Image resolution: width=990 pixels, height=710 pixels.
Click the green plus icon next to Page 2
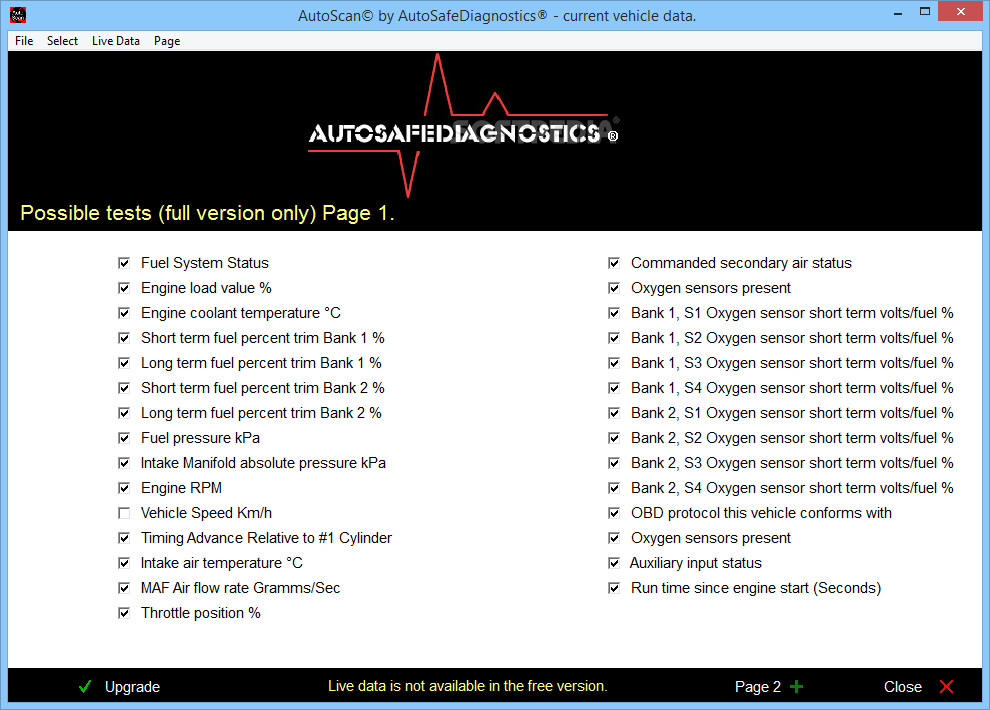(x=796, y=687)
